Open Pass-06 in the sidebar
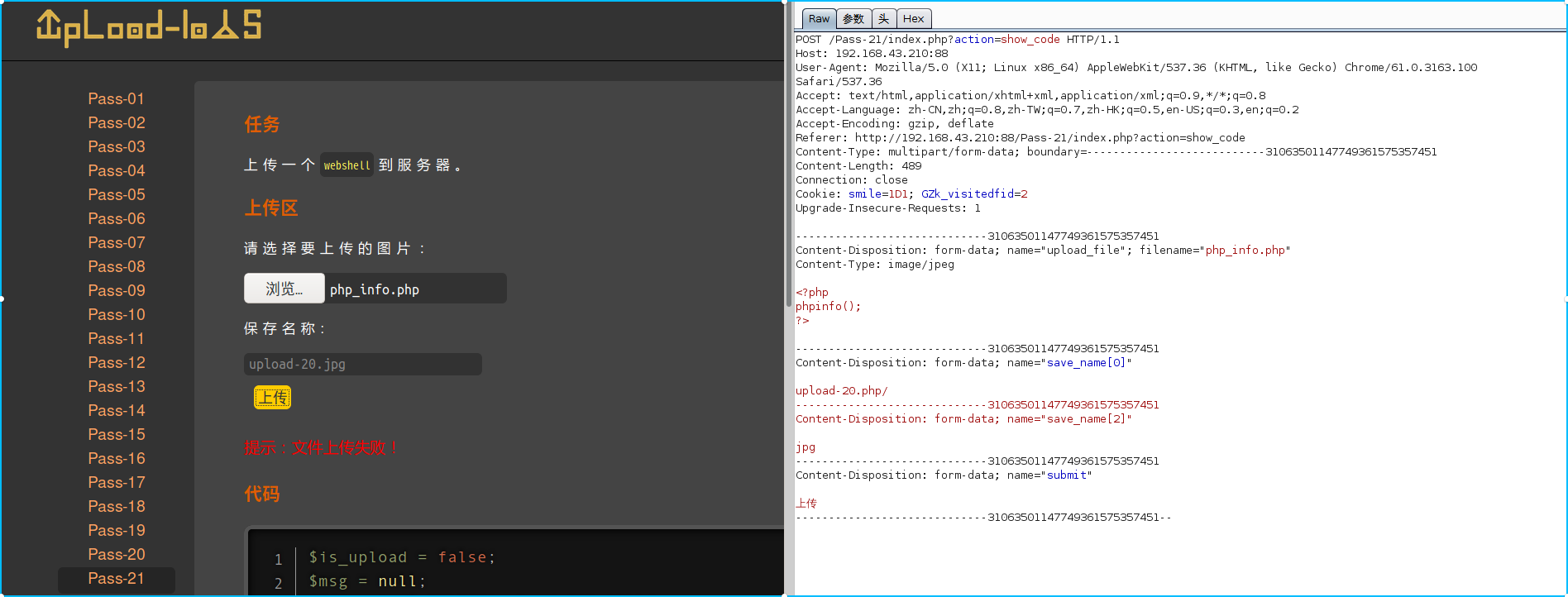Image resolution: width=1568 pixels, height=597 pixels. point(117,218)
